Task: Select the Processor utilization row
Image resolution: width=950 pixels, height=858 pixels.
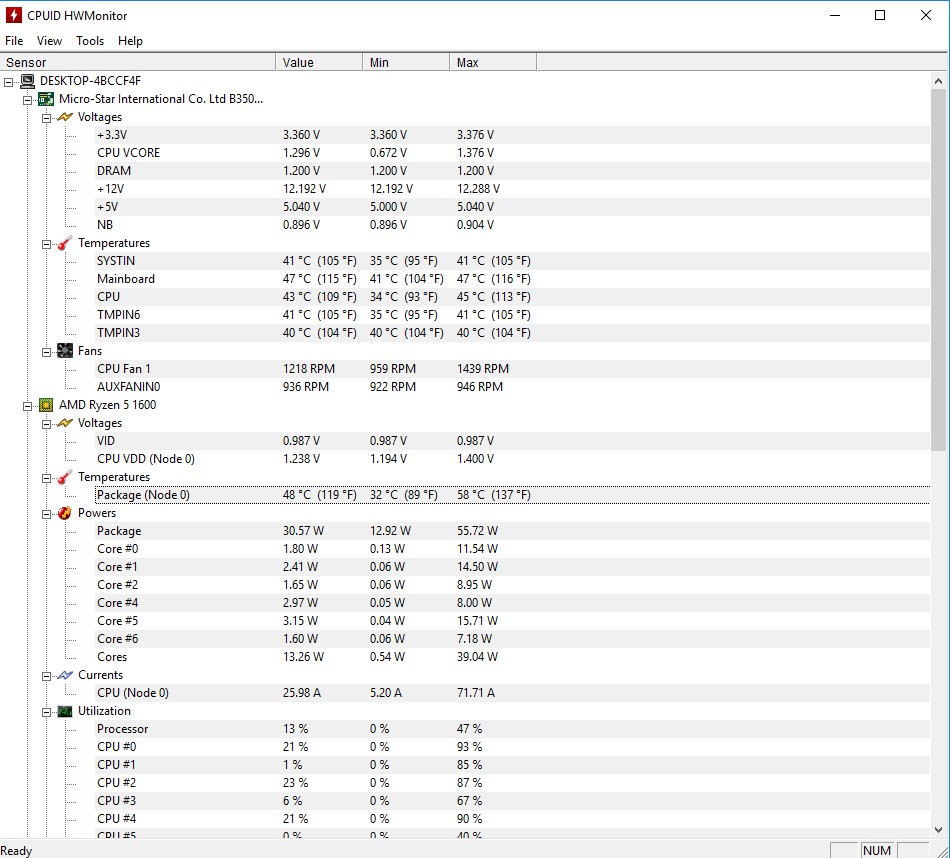Action: click(x=512, y=728)
